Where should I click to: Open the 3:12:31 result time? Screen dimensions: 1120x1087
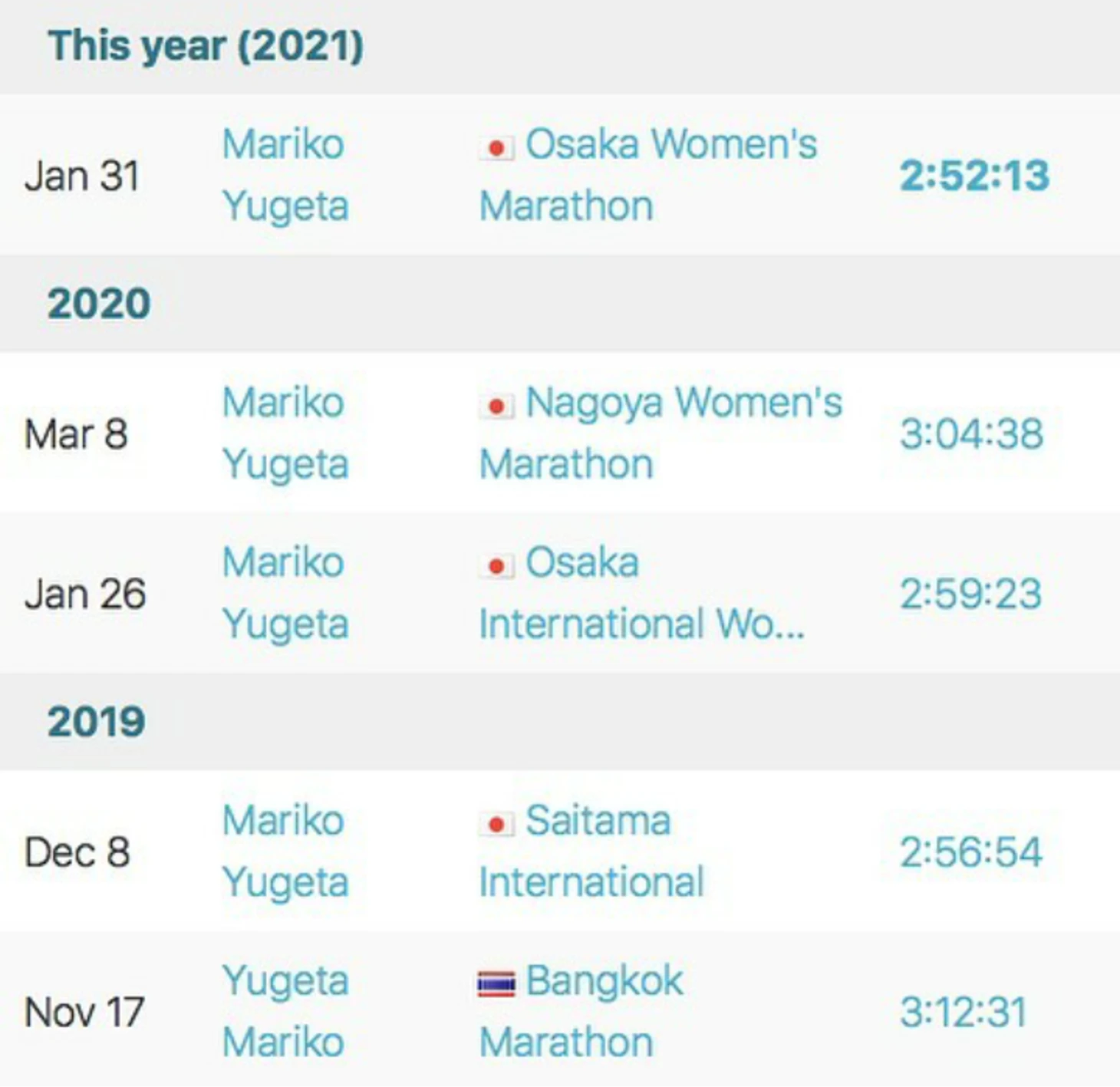(963, 1012)
